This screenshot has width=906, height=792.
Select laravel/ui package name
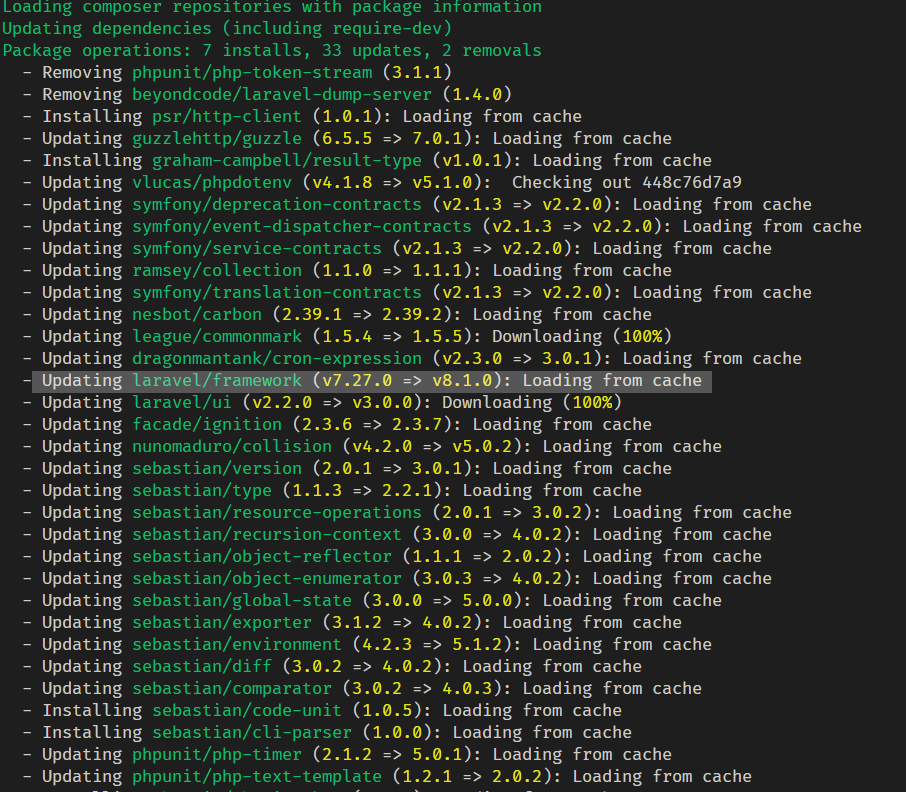point(181,403)
